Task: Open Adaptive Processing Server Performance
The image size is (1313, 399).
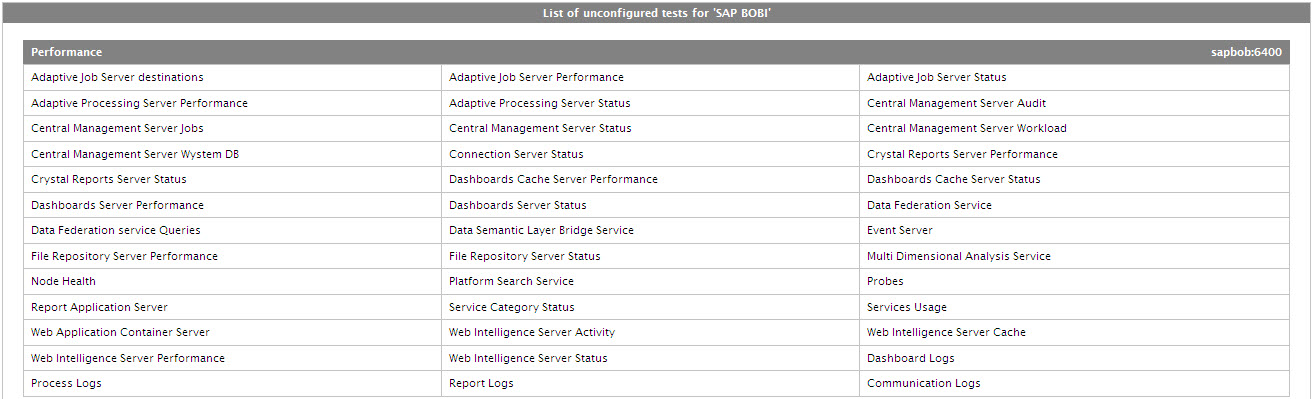Action: [139, 103]
